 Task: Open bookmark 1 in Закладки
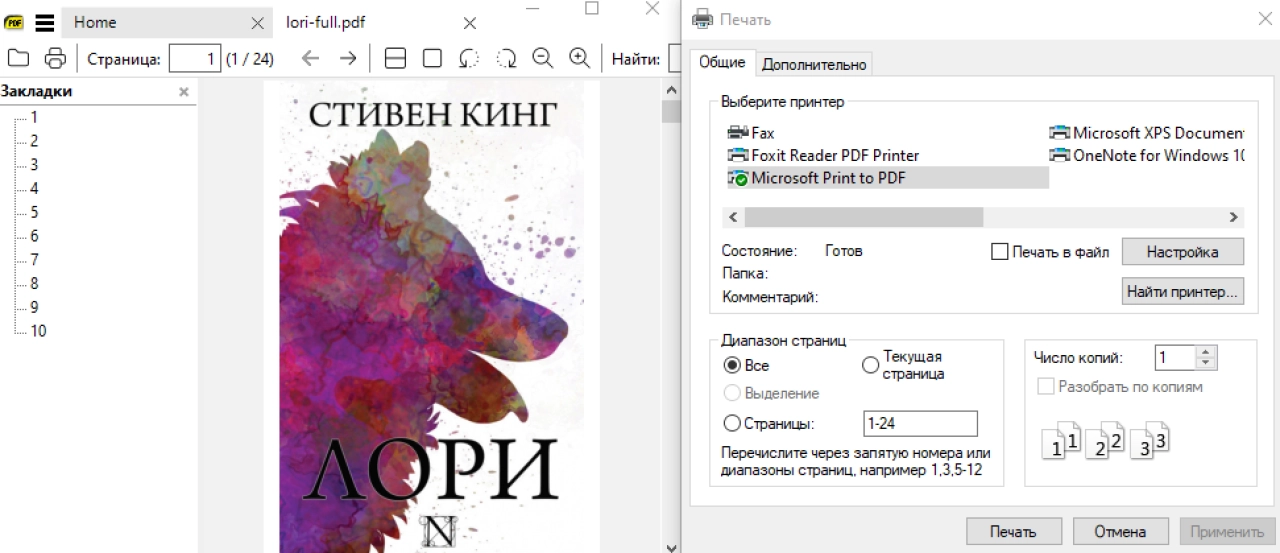34,117
